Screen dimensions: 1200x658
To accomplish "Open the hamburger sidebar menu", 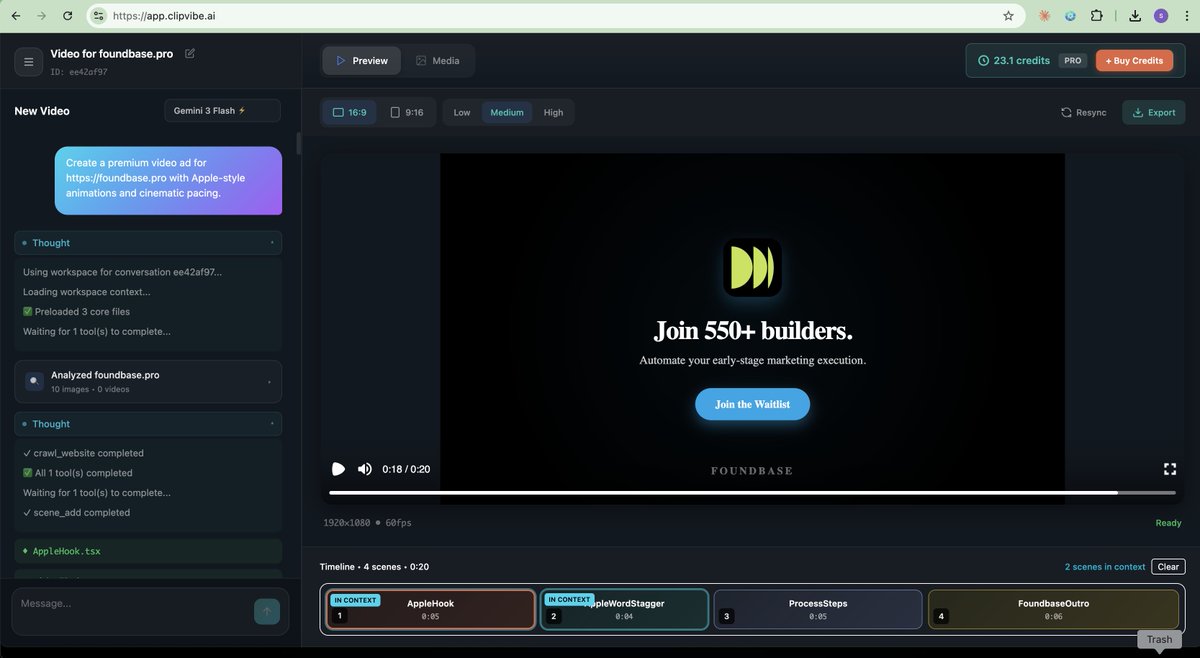I will tap(28, 62).
